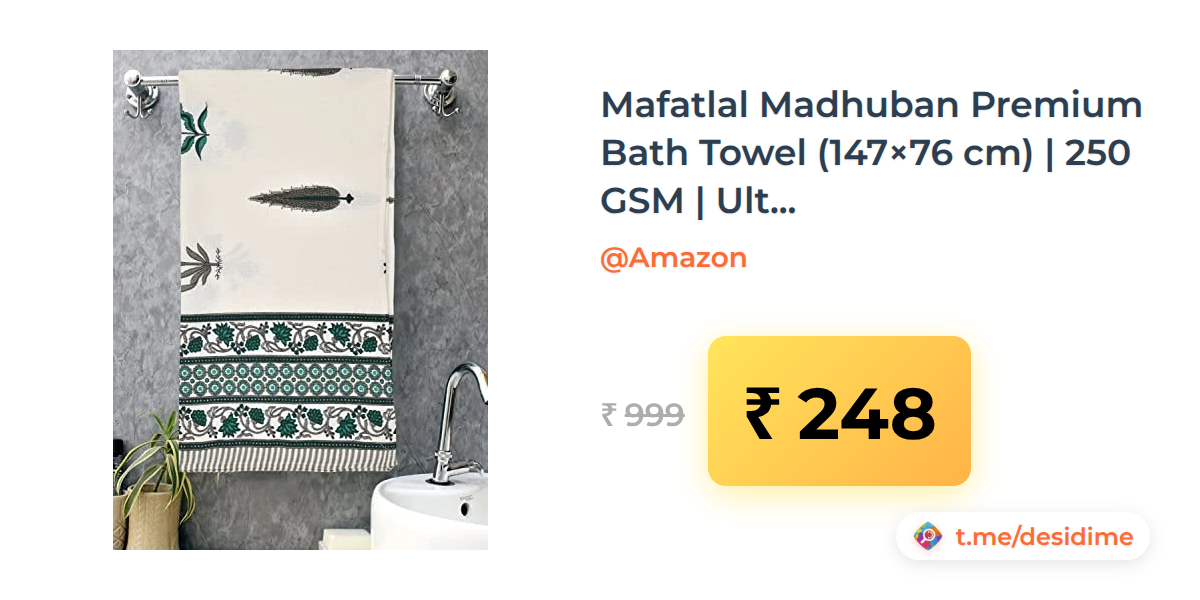Click the striped bottom hem of towel
The width and height of the screenshot is (1200, 600).
click(x=286, y=457)
